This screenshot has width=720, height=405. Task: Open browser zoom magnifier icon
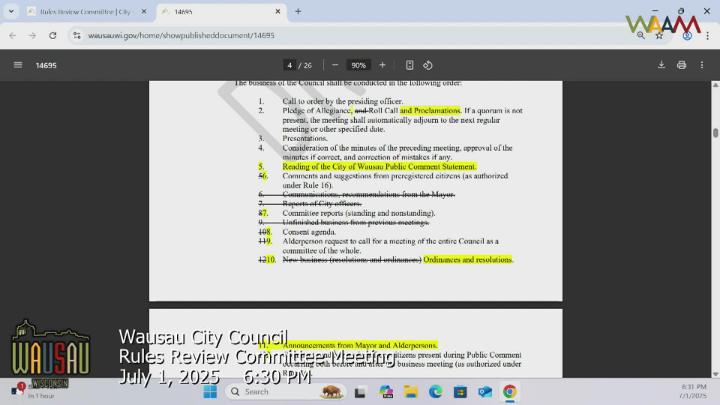(x=641, y=35)
